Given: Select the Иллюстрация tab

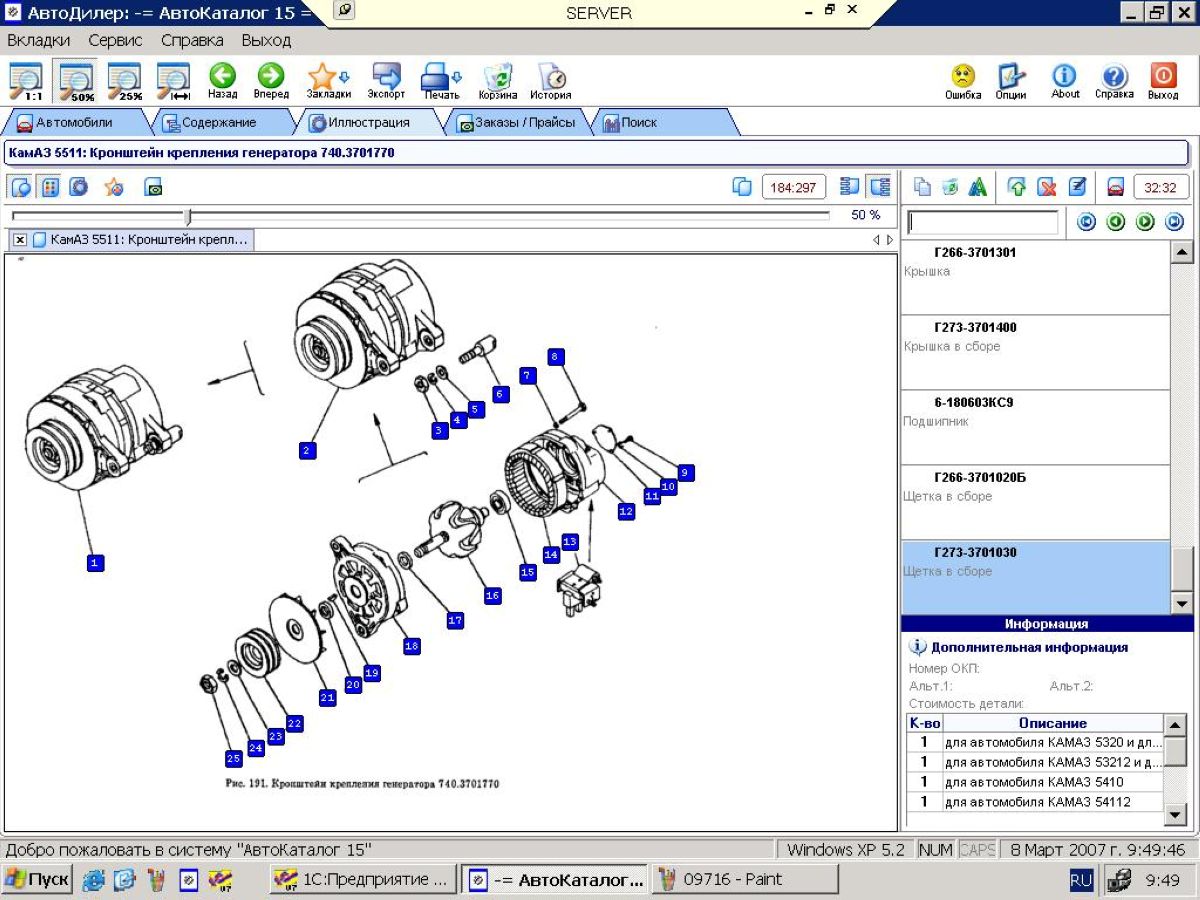Looking at the screenshot, I should (x=368, y=123).
